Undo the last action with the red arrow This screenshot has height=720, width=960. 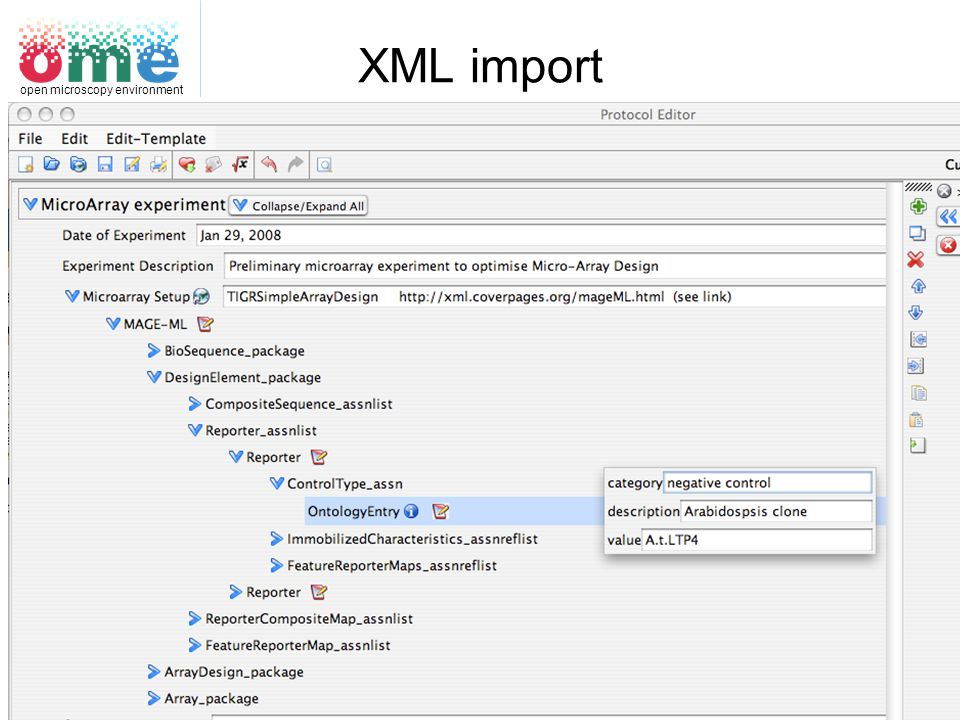tap(269, 164)
